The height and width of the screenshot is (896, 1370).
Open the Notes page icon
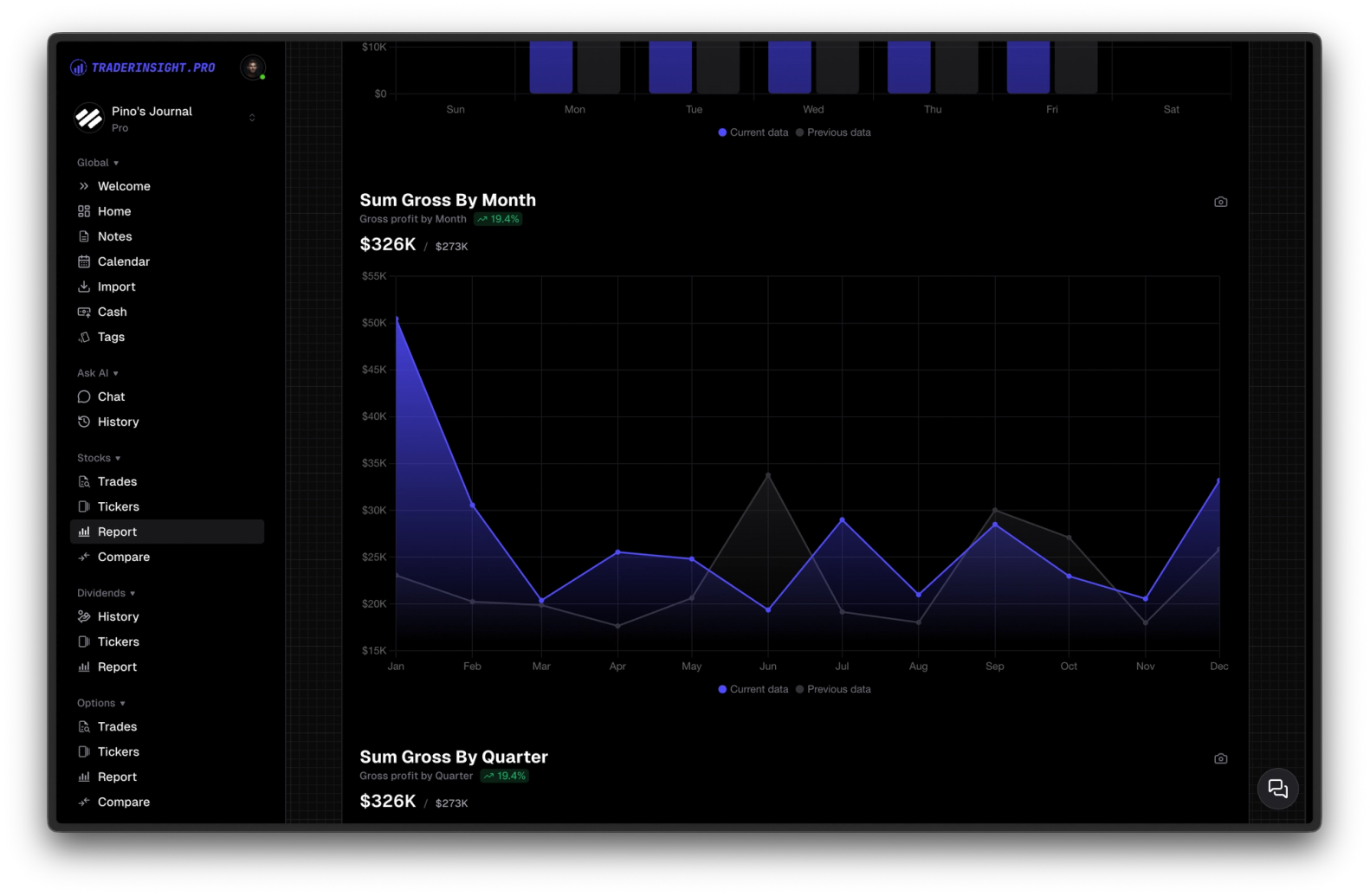coord(84,236)
